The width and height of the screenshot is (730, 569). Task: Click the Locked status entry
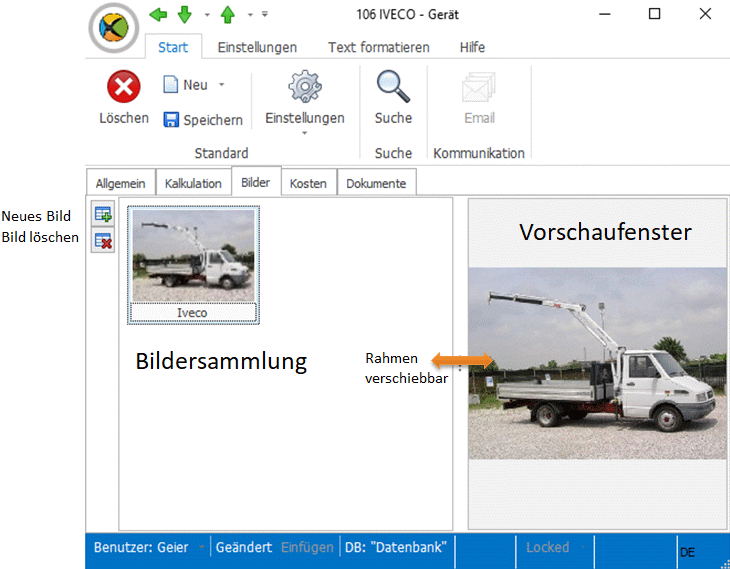(x=548, y=547)
